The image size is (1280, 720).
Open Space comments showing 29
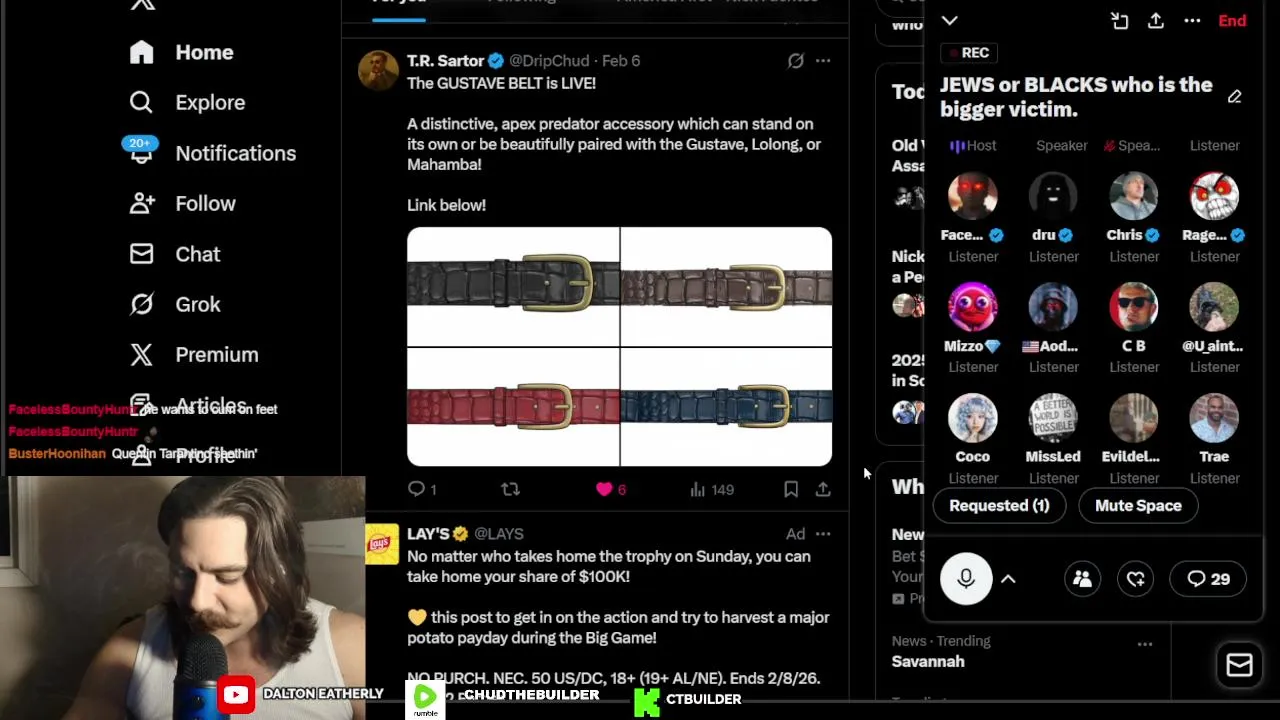[x=1208, y=579]
